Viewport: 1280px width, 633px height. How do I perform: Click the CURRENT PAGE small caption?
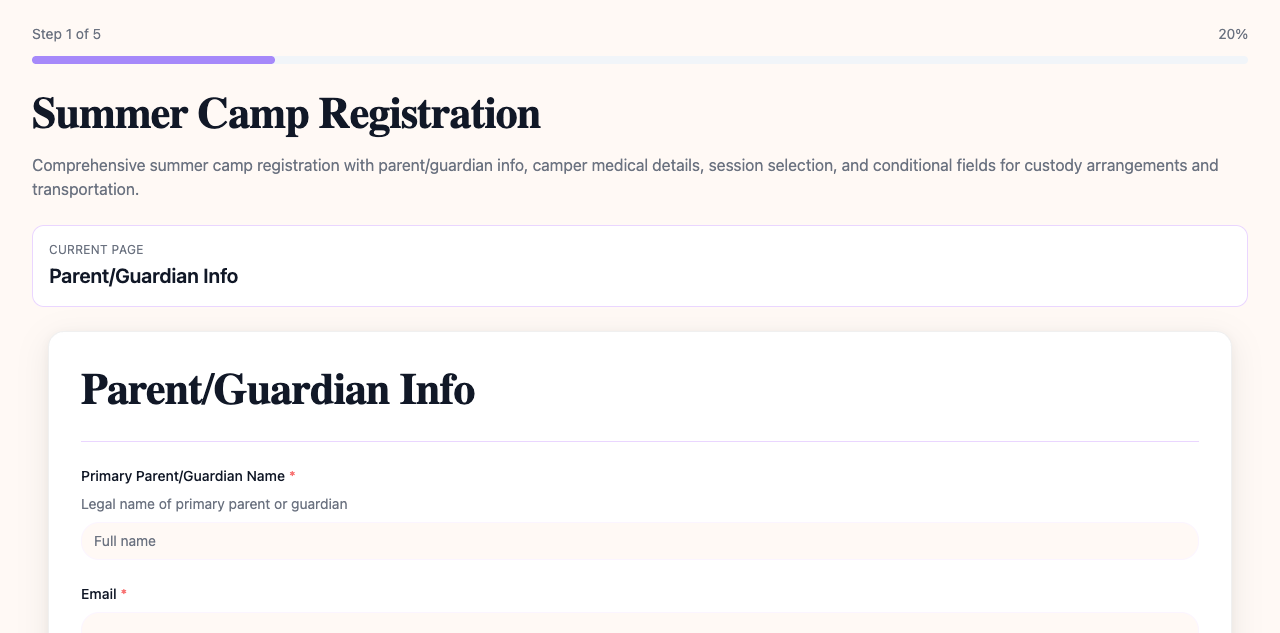[x=96, y=250]
